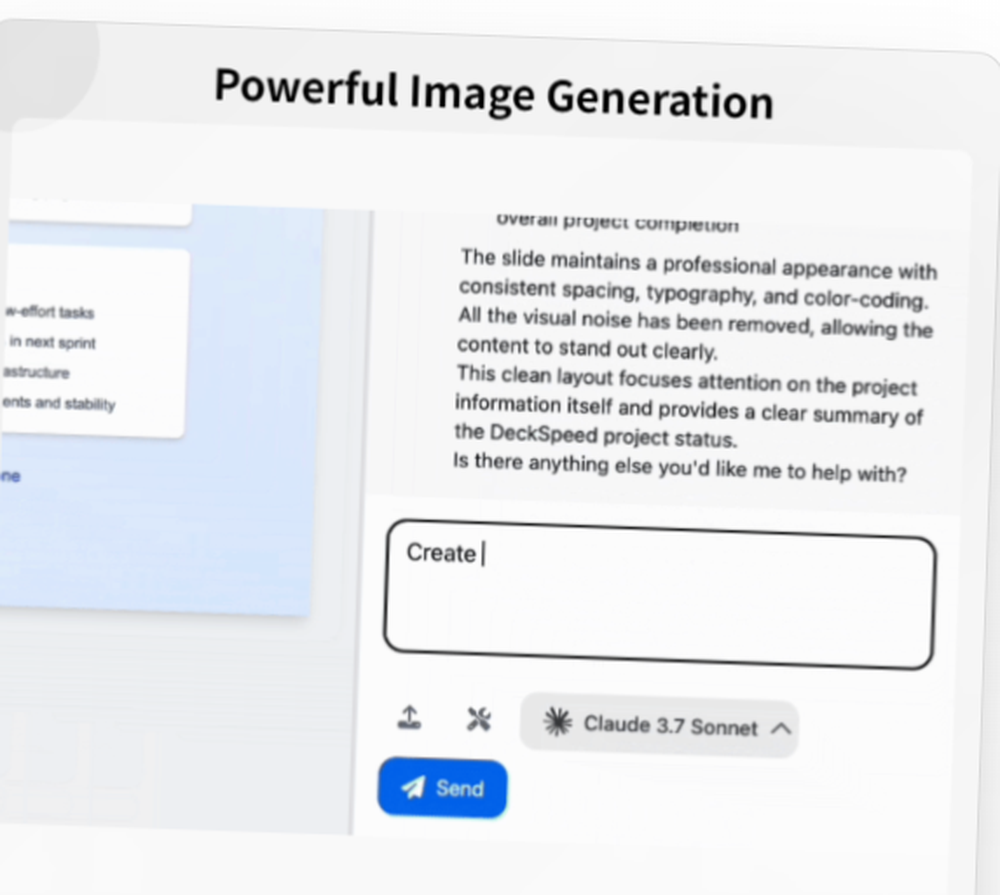The height and width of the screenshot is (895, 1000).
Task: Click the upload file icon
Action: click(x=409, y=718)
